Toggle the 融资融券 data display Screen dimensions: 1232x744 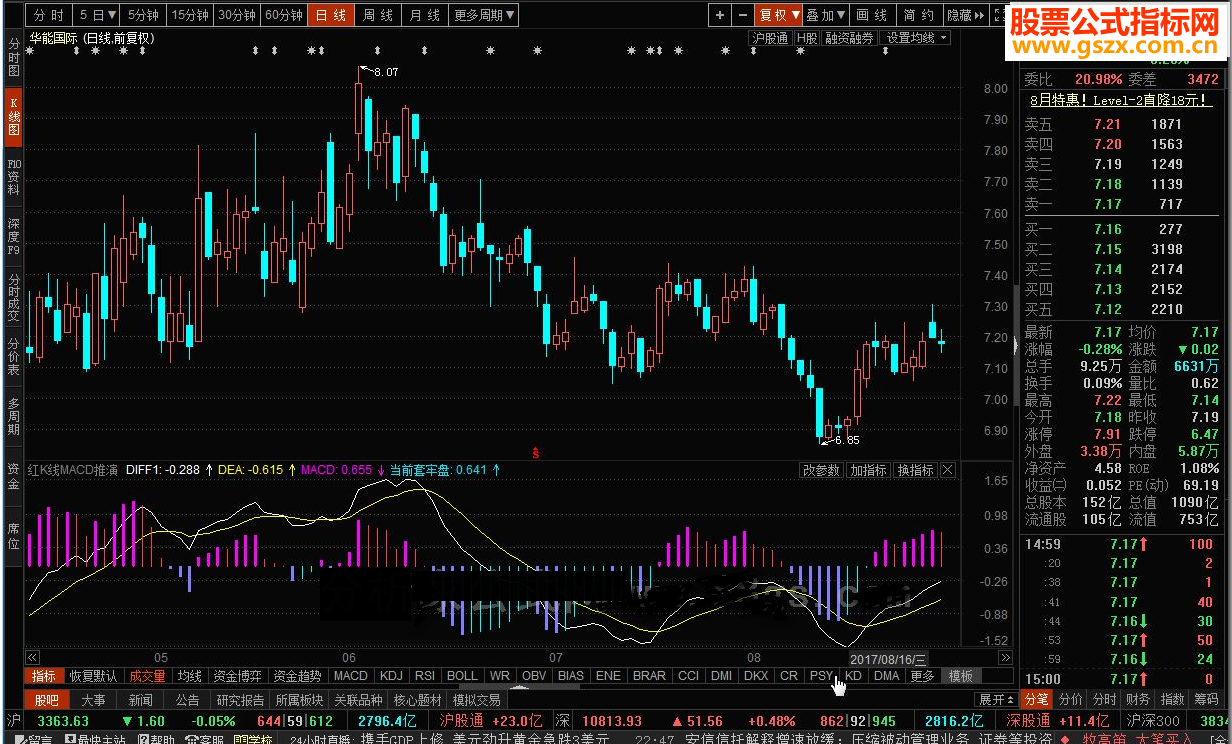pyautogui.click(x=849, y=37)
